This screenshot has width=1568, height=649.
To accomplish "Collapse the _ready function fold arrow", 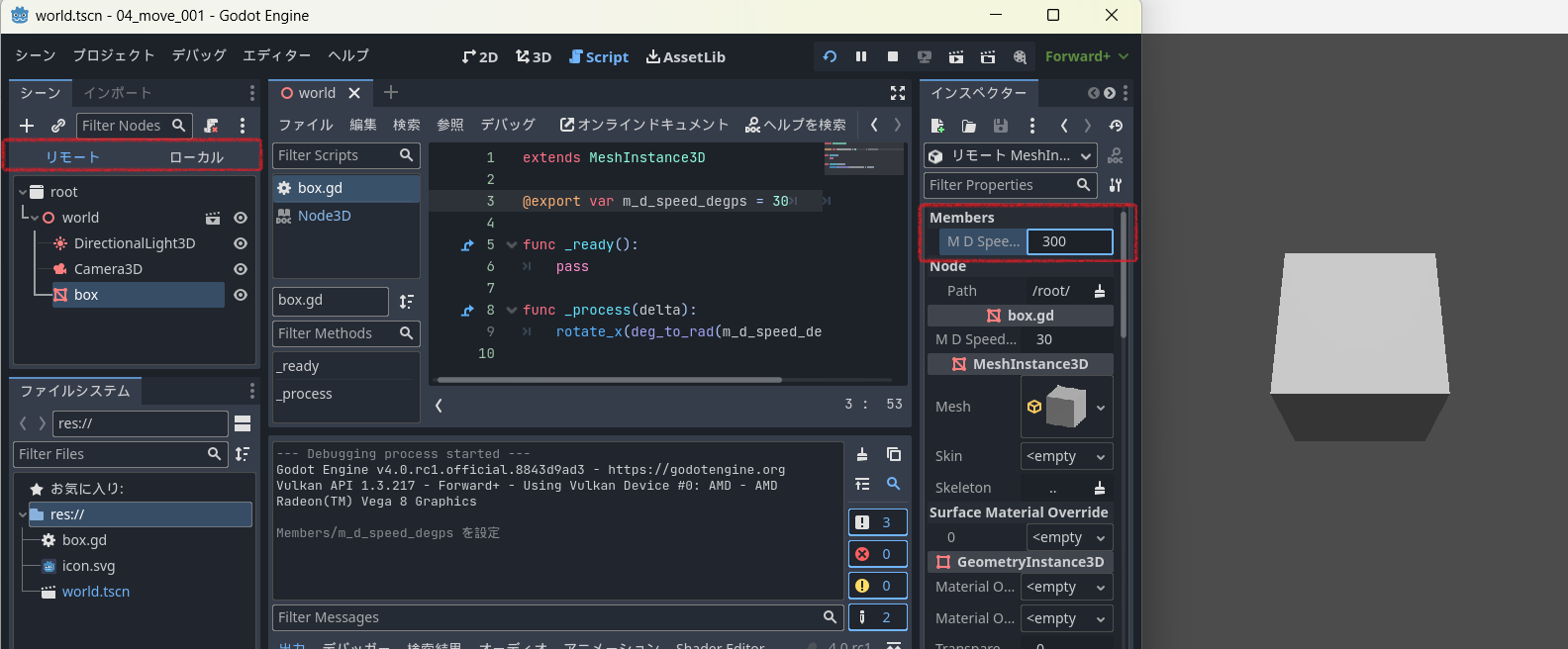I will 512,244.
